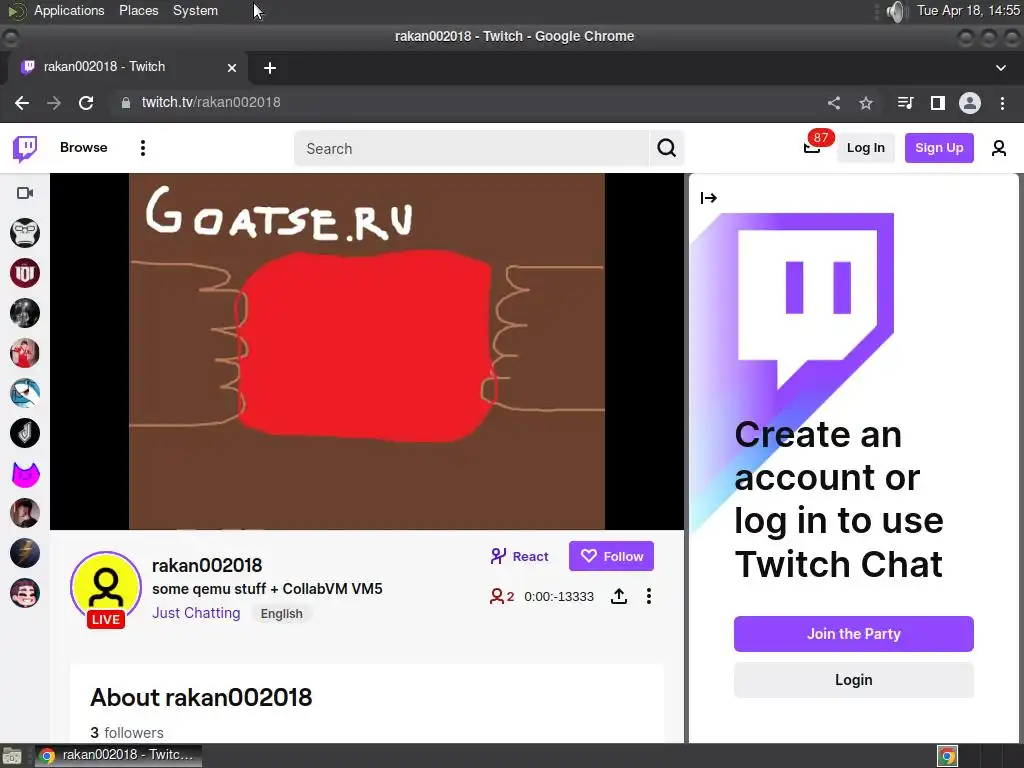Open the lightning bolt avatar channel
The height and width of the screenshot is (768, 1024).
25,553
